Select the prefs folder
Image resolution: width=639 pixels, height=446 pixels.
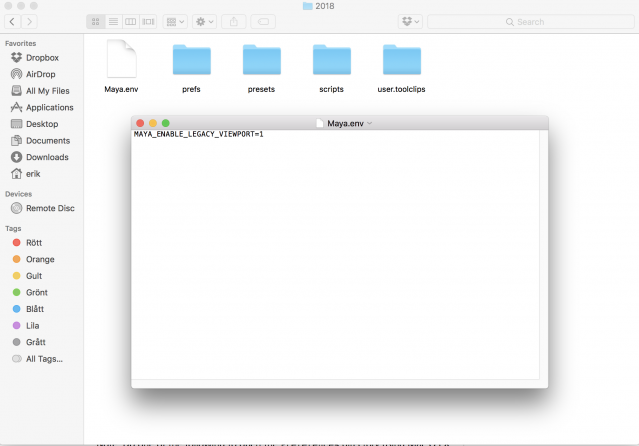[x=192, y=60]
